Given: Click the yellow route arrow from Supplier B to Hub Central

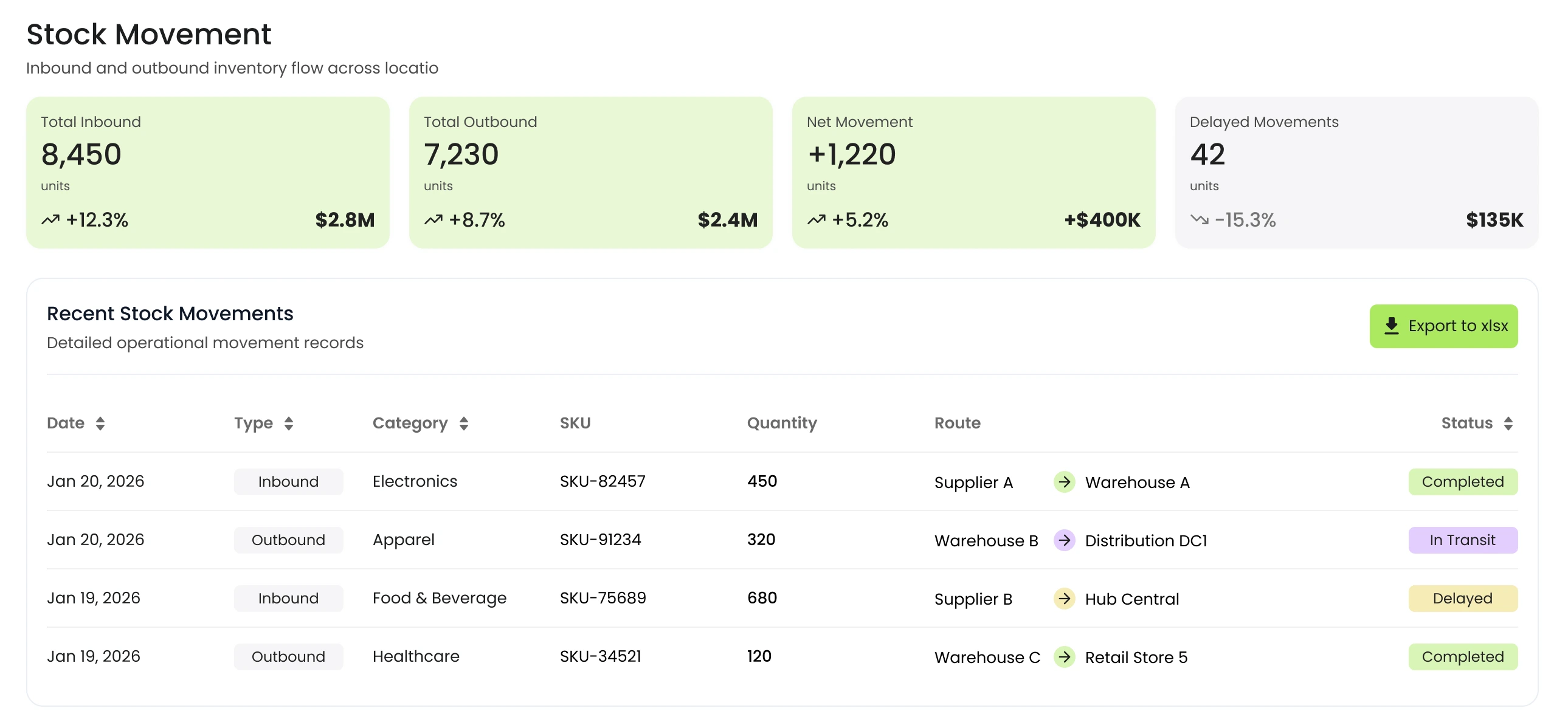Looking at the screenshot, I should (x=1064, y=599).
